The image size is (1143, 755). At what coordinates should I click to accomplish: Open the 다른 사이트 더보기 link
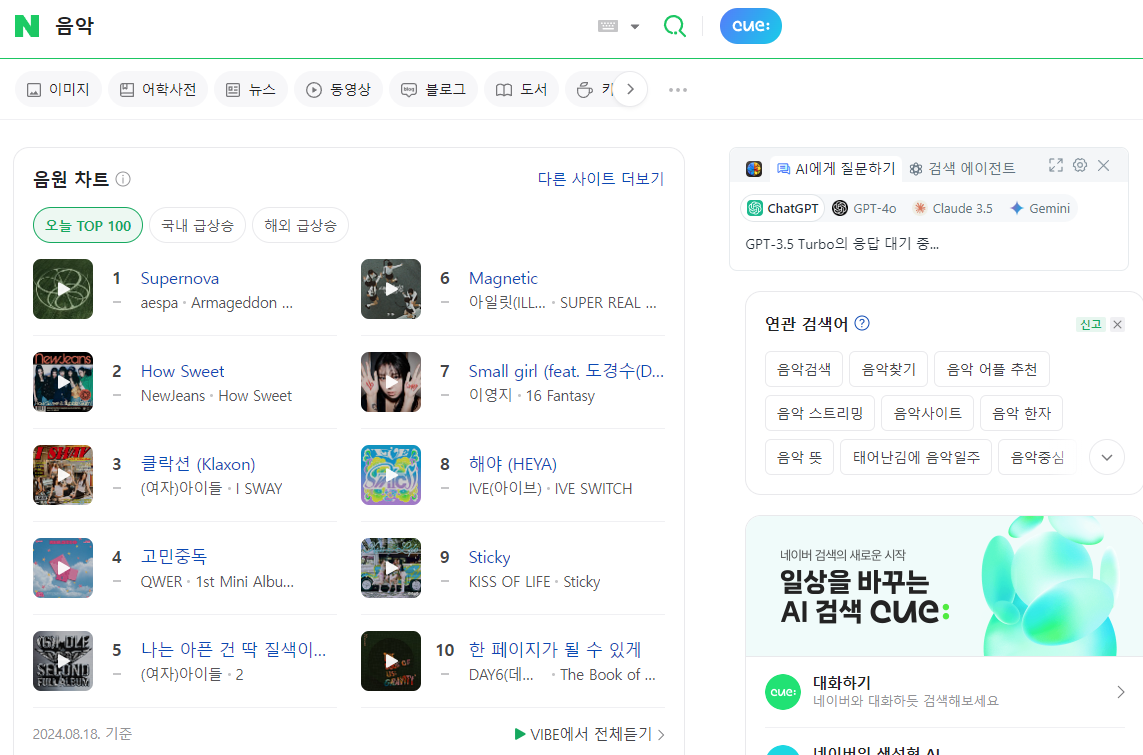(x=601, y=179)
